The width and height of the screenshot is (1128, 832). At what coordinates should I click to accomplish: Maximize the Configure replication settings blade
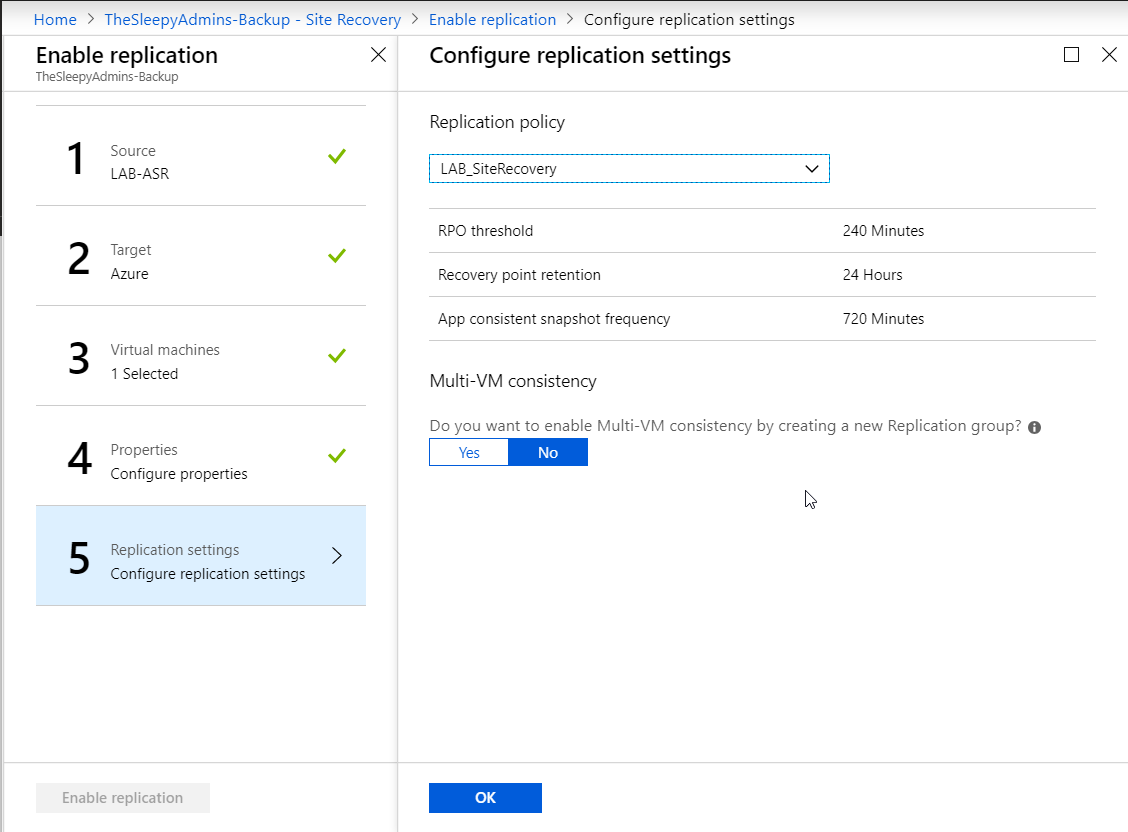(1071, 55)
